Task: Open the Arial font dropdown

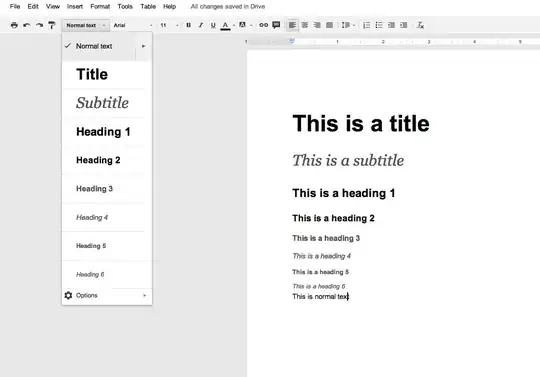Action: 133,25
